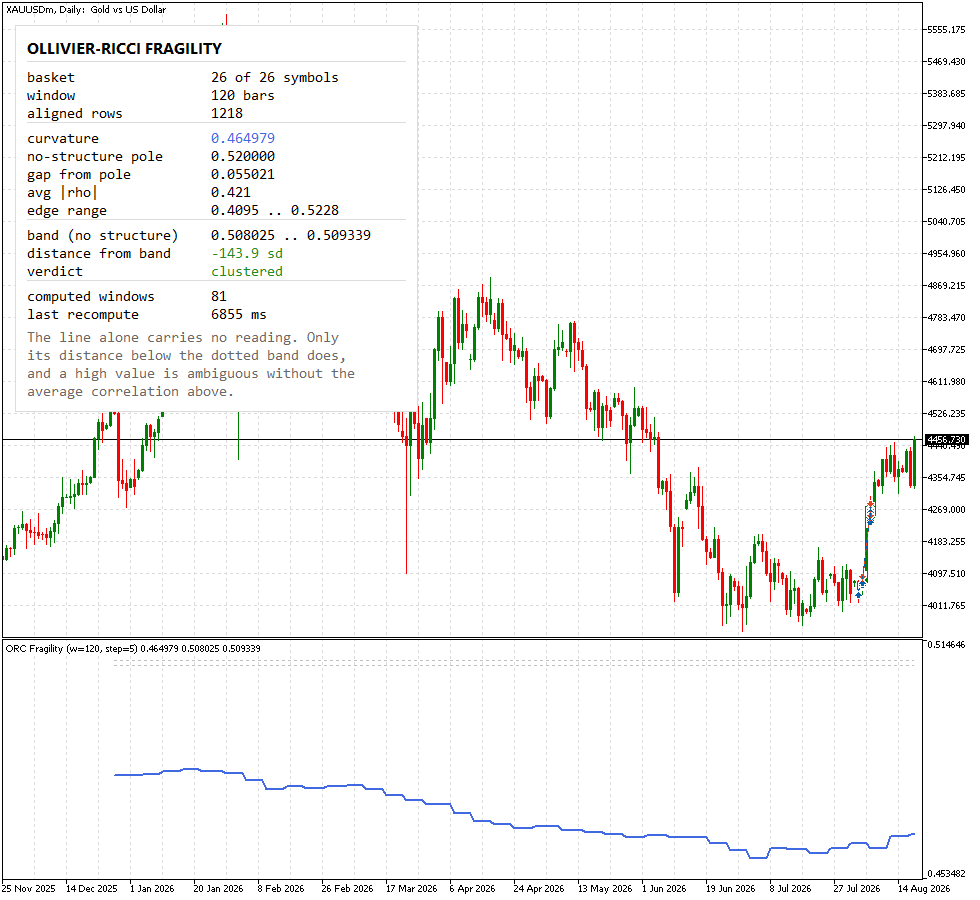The height and width of the screenshot is (900, 980).
Task: Click the gap from pole value "0.055021"
Action: click(x=242, y=174)
